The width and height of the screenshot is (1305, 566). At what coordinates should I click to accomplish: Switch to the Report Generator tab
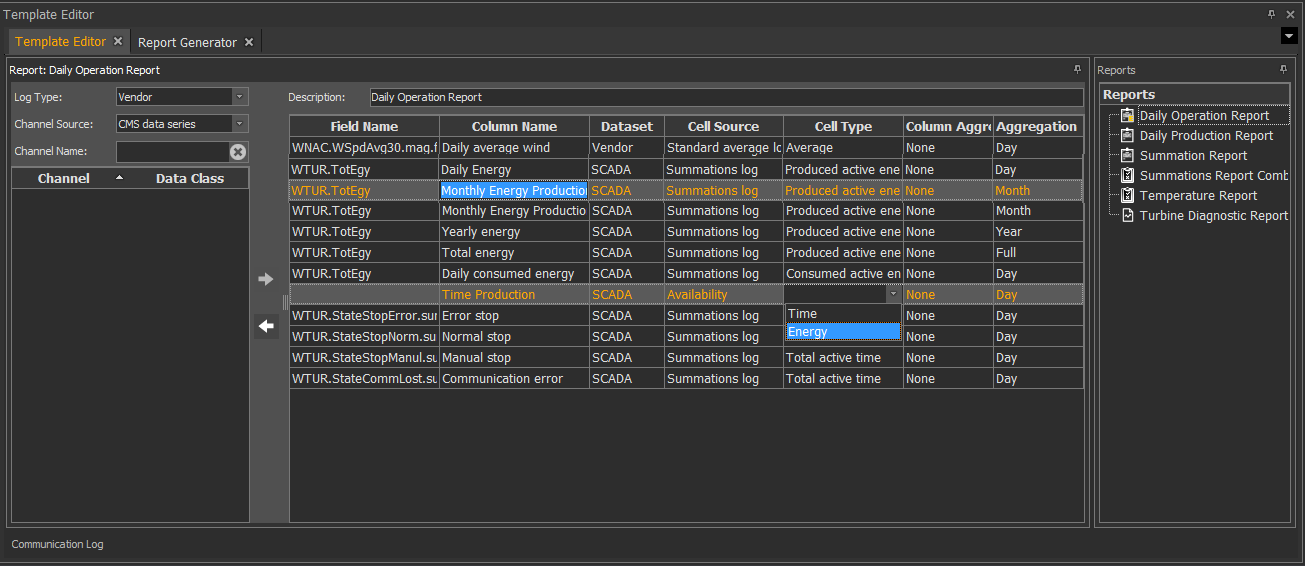(x=187, y=42)
